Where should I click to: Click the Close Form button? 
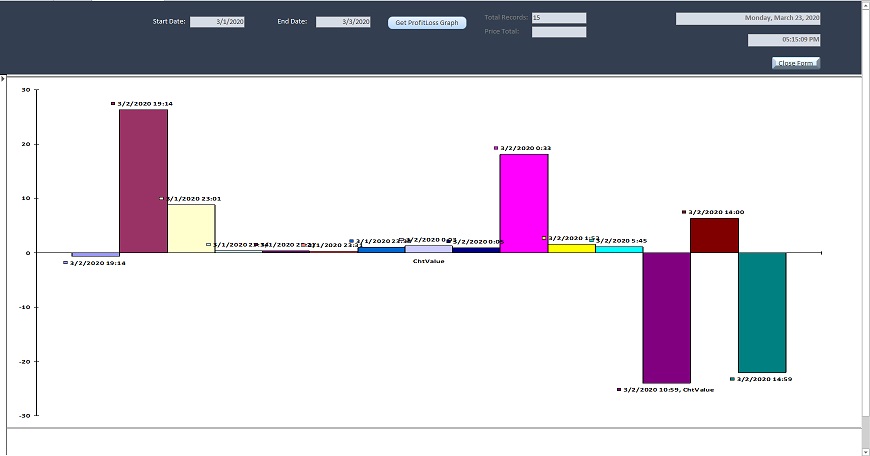coord(796,63)
